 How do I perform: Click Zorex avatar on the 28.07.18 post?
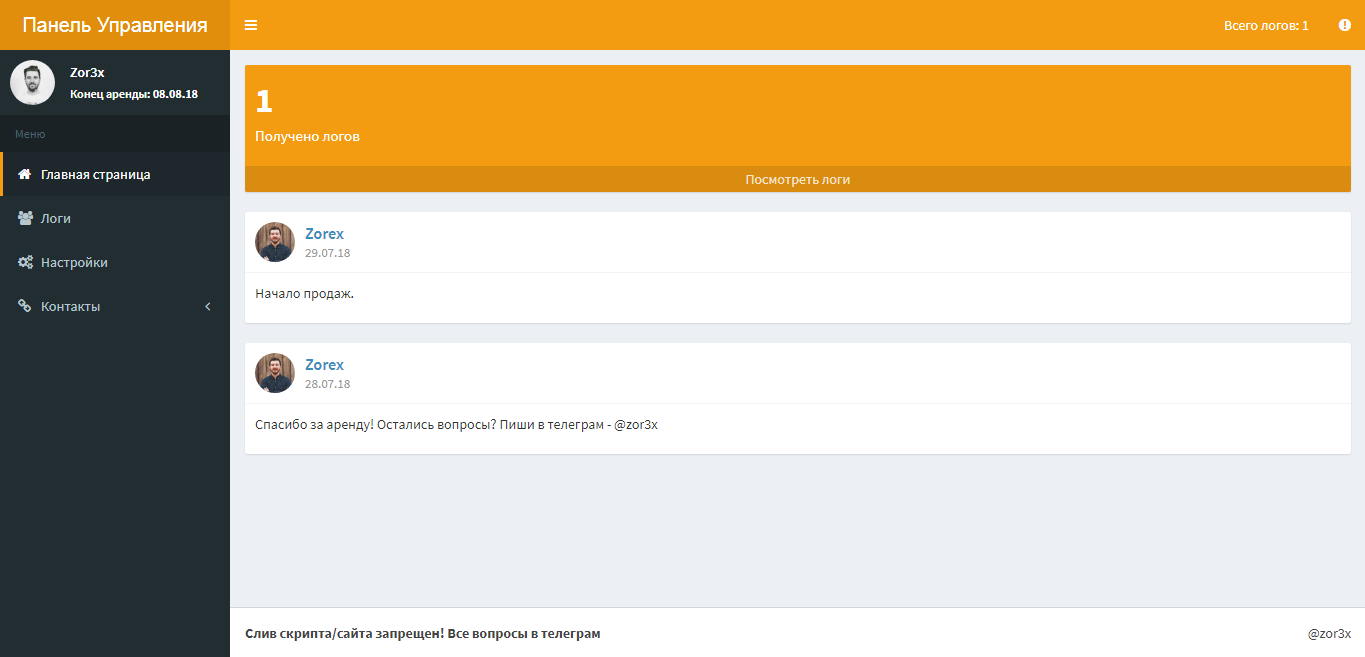(275, 373)
